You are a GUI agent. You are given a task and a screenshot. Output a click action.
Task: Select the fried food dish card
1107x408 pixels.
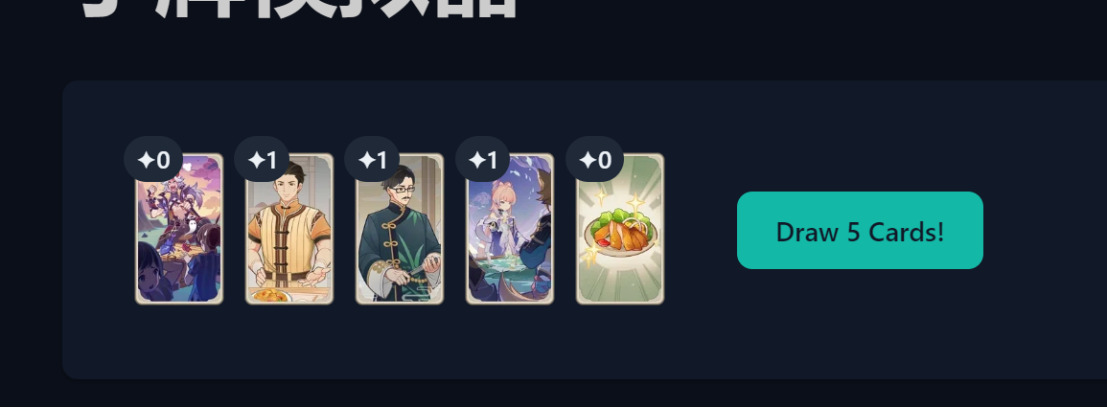coord(620,229)
